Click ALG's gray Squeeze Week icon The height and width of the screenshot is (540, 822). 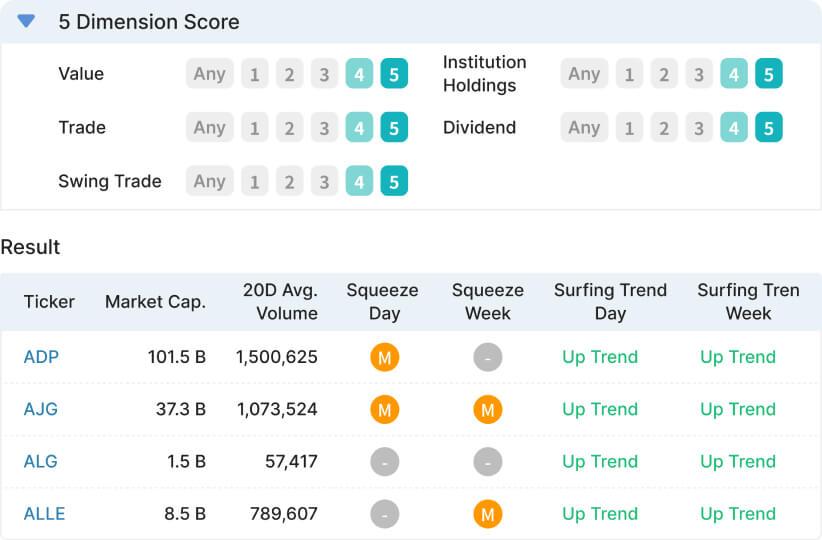coord(488,462)
